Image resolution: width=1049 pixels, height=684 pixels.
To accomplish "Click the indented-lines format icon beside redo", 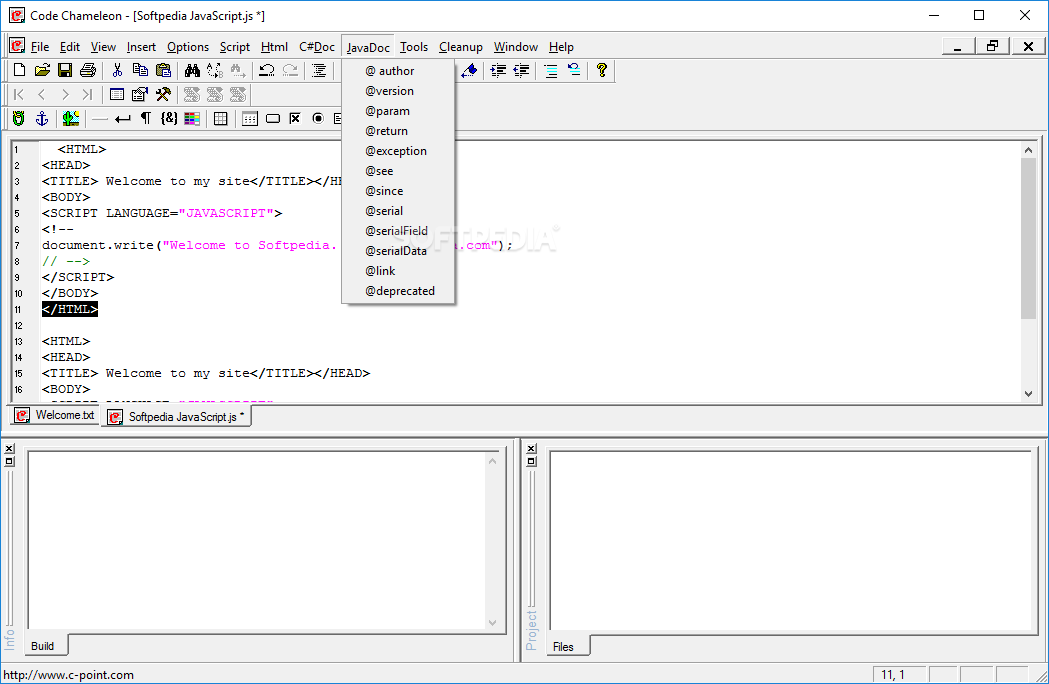I will tap(319, 70).
